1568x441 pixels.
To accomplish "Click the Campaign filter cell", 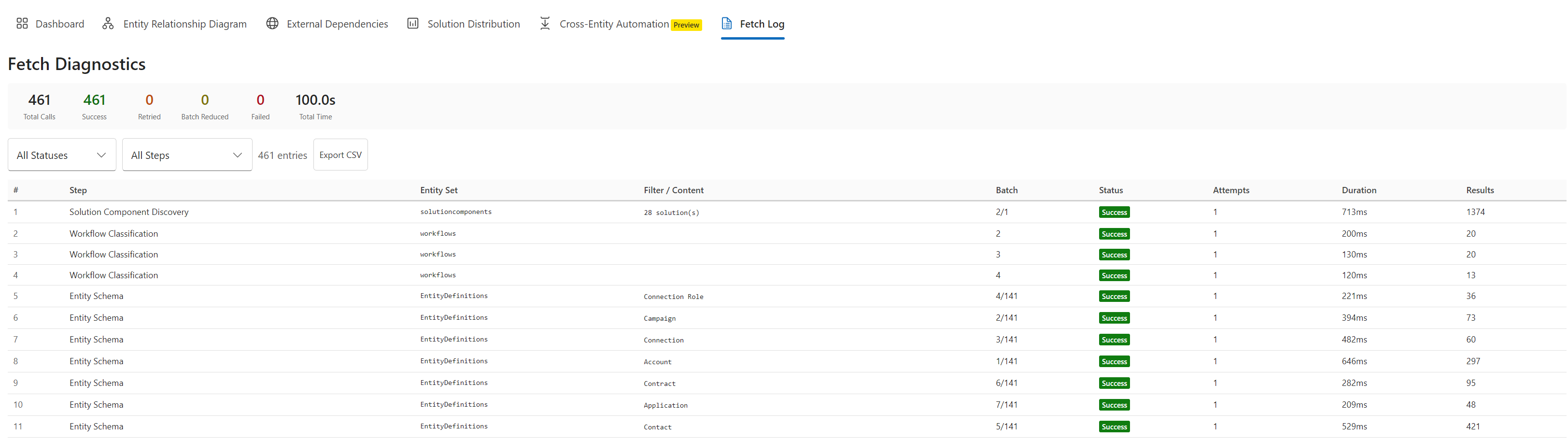I will 660,319.
